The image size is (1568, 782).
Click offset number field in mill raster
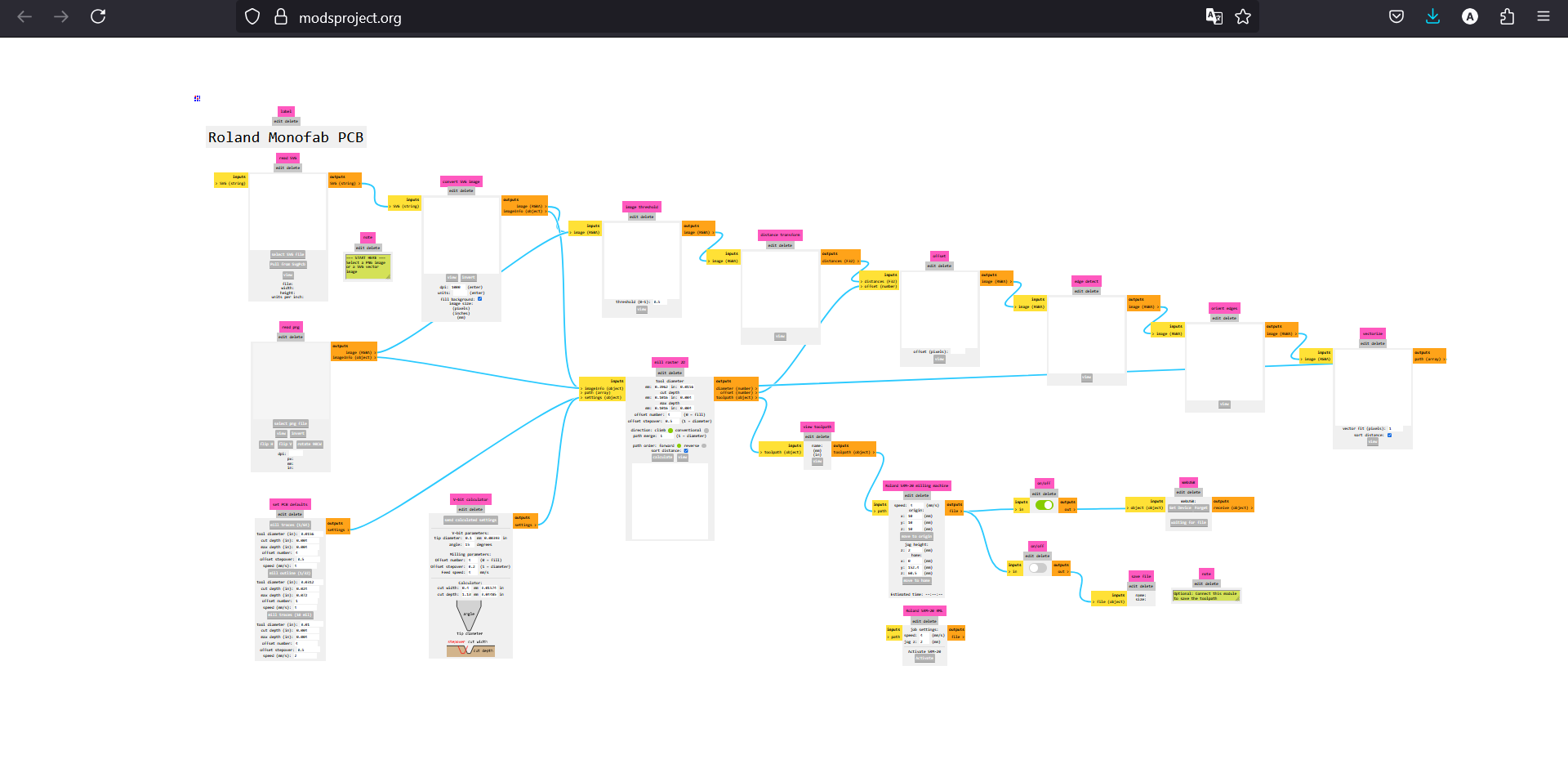[x=675, y=414]
